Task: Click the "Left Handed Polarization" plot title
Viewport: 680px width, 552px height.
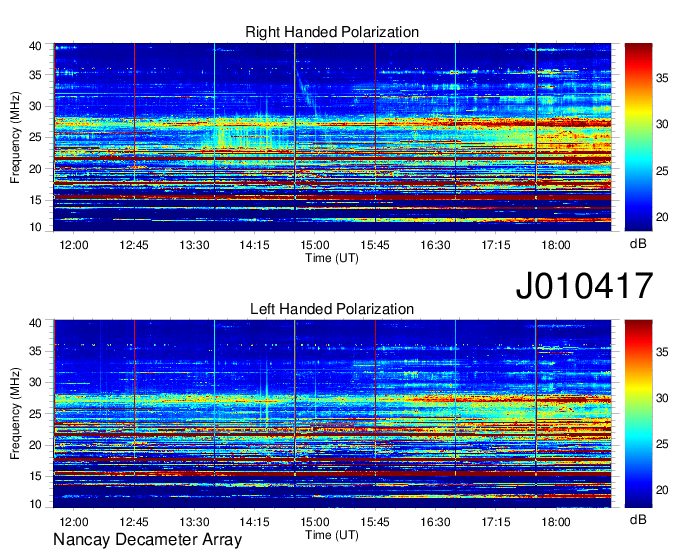Action: (332, 309)
